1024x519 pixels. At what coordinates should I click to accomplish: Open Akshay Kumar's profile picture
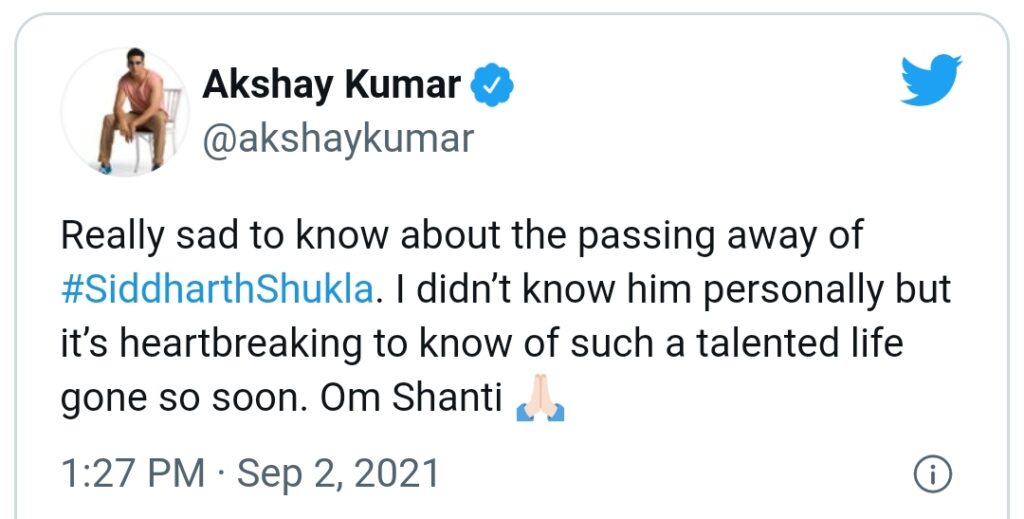pos(125,111)
